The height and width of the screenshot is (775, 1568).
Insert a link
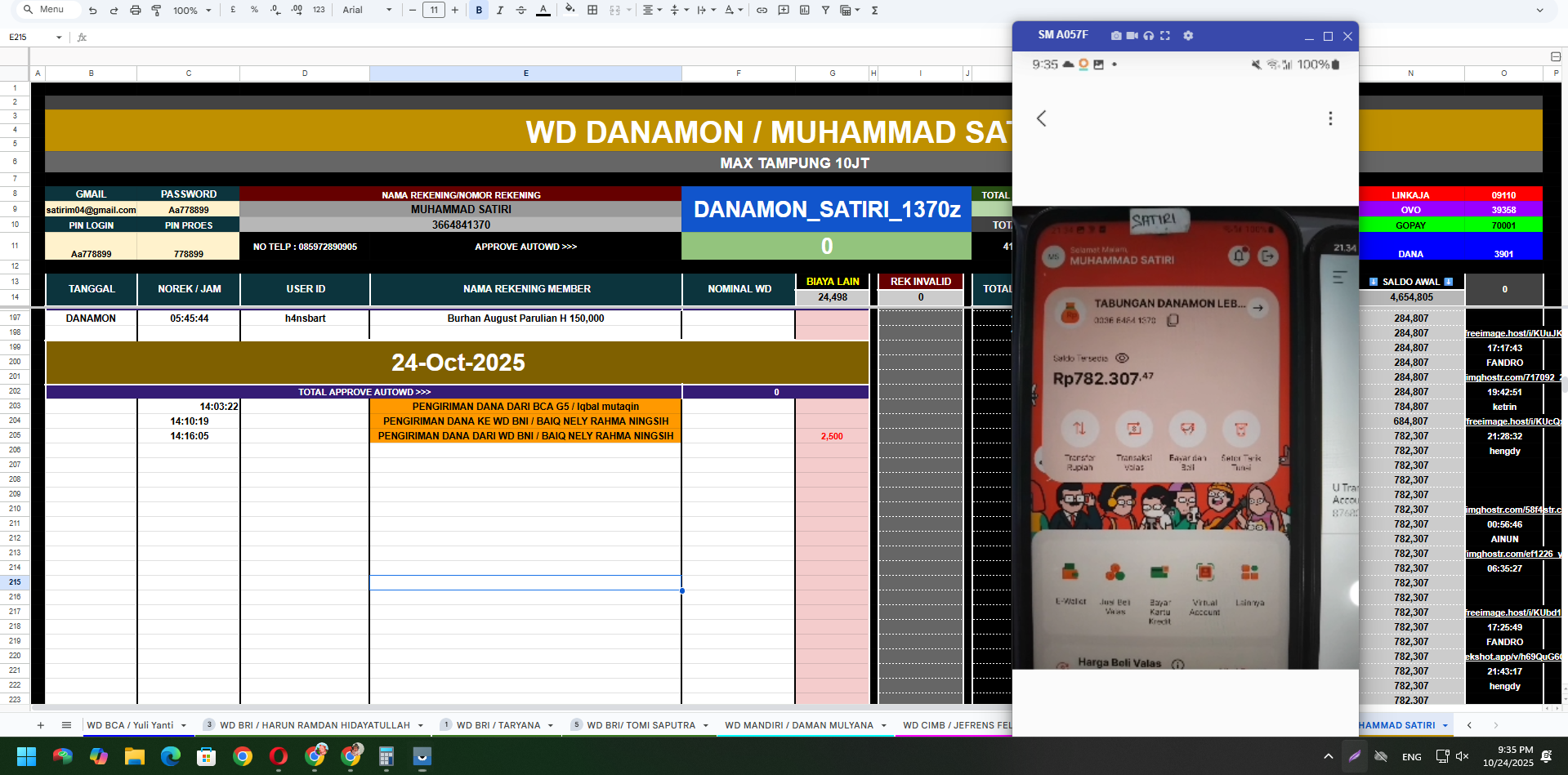pos(762,10)
